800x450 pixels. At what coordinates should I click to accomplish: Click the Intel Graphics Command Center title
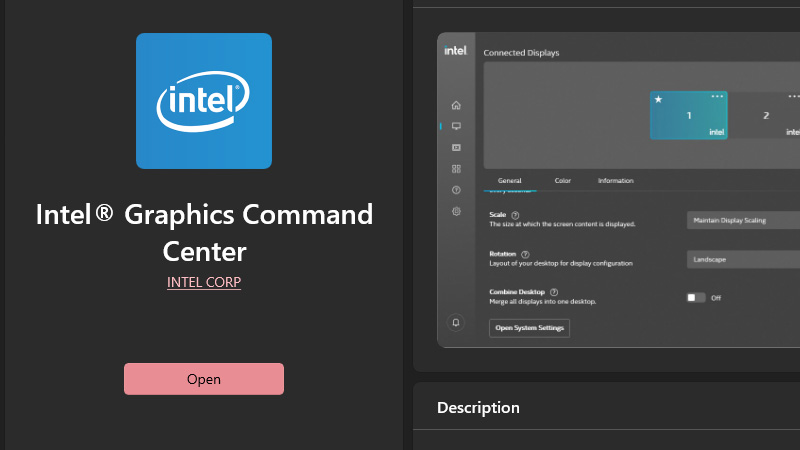204,233
